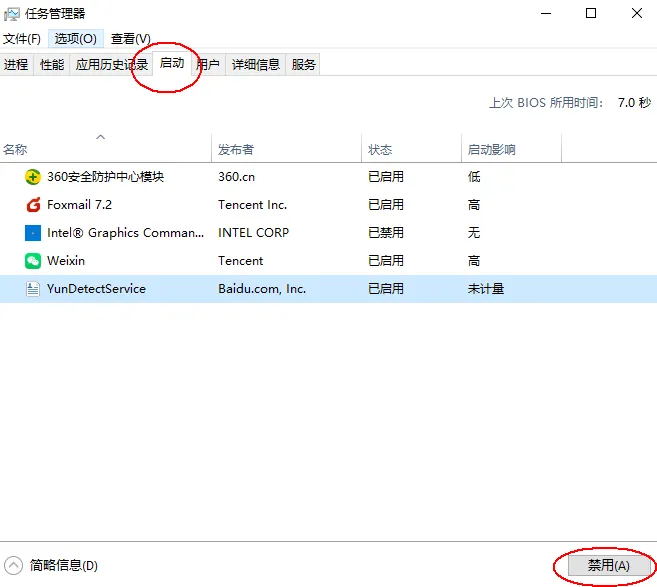Click startup impact 未计量
657x587 pixels.
tap(486, 289)
